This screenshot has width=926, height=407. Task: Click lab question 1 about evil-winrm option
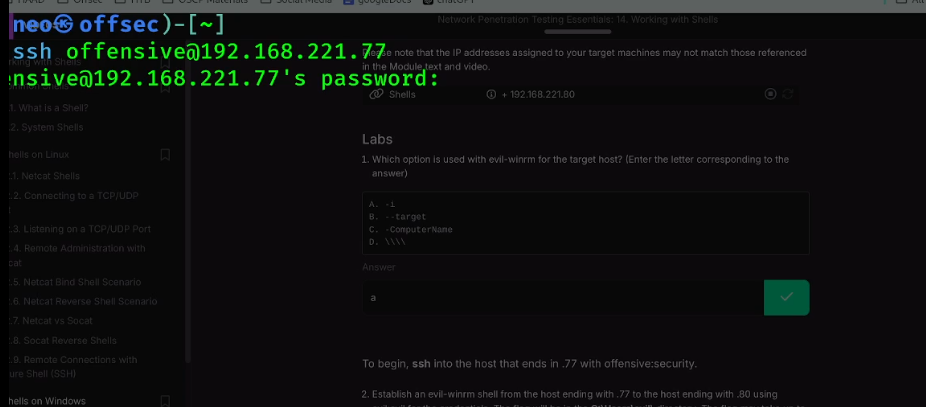coord(576,166)
